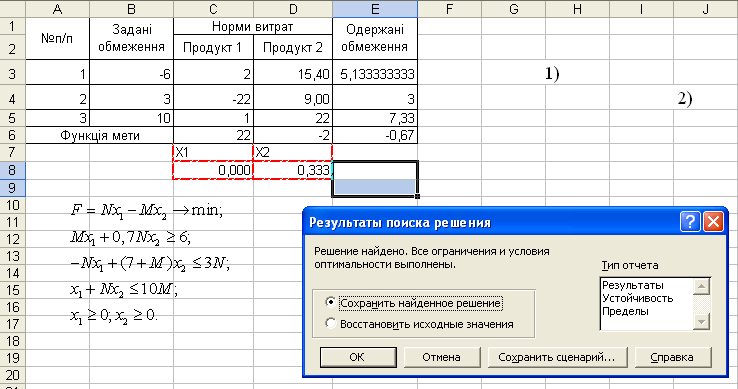Click scroll down arrow of report list
The image size is (738, 389).
pyautogui.click(x=701, y=322)
